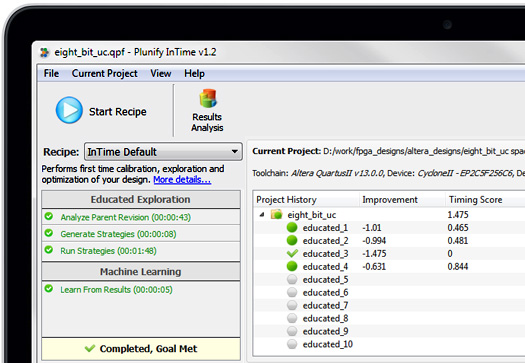Click green status dot beside educated_4
This screenshot has height=363, width=525.
[x=292, y=267]
